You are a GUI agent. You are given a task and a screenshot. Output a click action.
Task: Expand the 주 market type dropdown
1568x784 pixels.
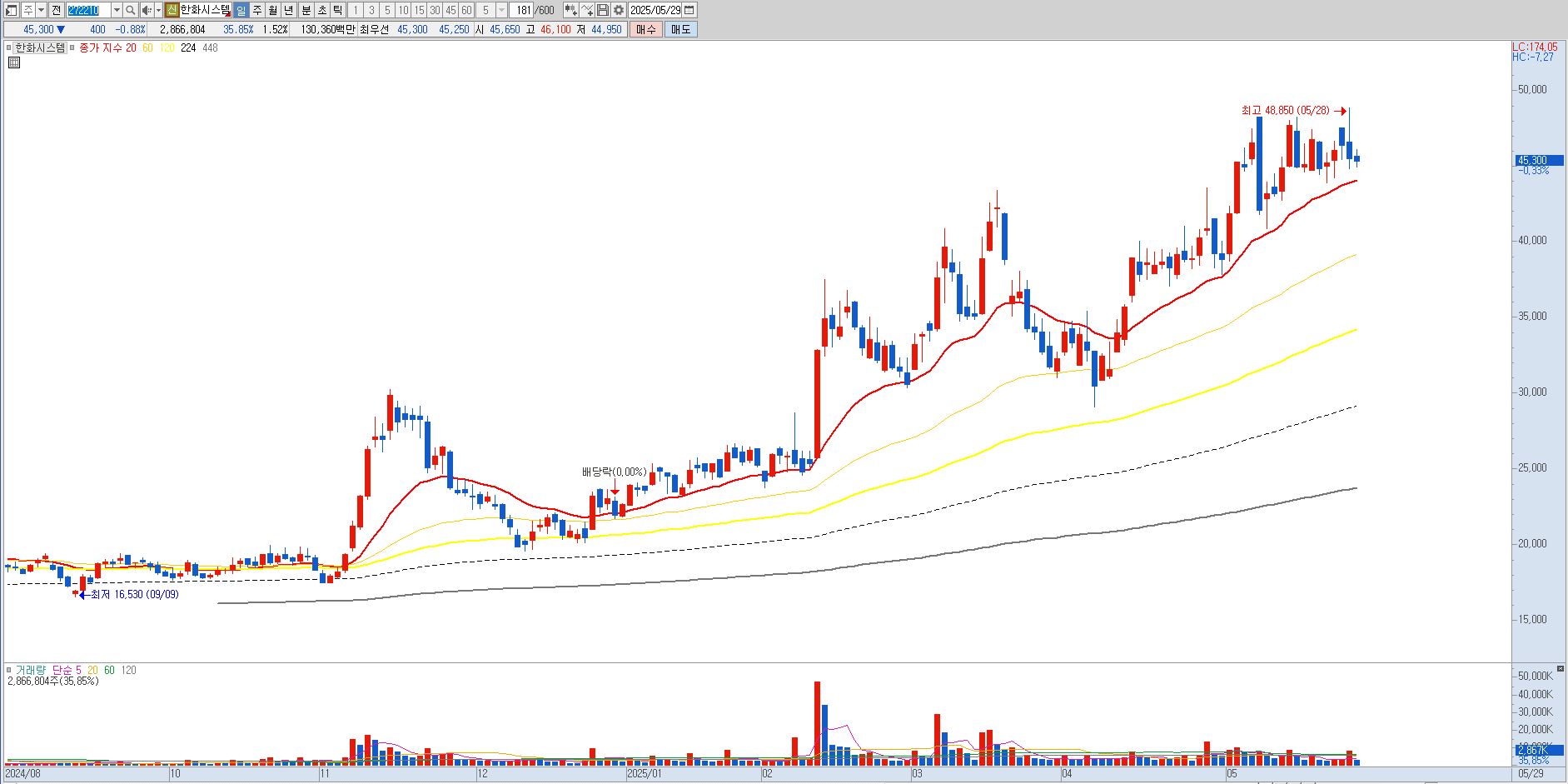[x=41, y=10]
